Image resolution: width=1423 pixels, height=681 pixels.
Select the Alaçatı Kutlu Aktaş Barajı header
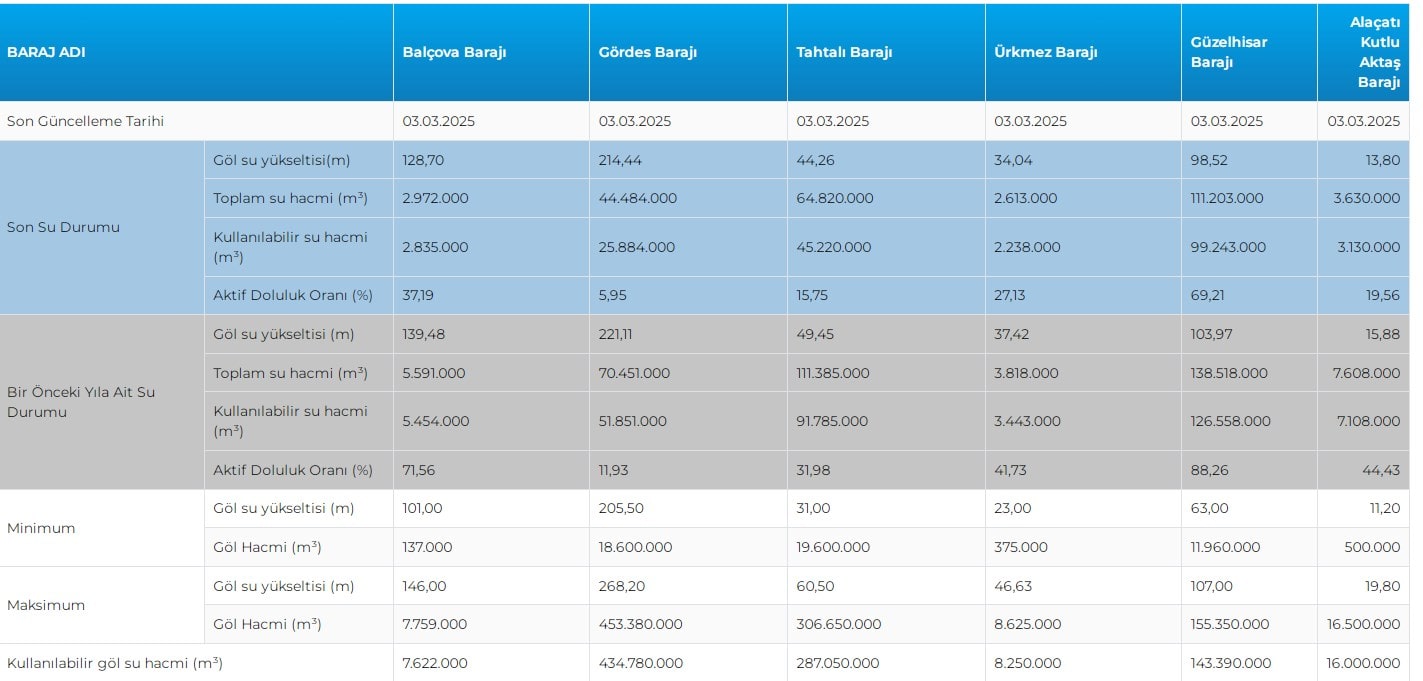pos(1374,52)
